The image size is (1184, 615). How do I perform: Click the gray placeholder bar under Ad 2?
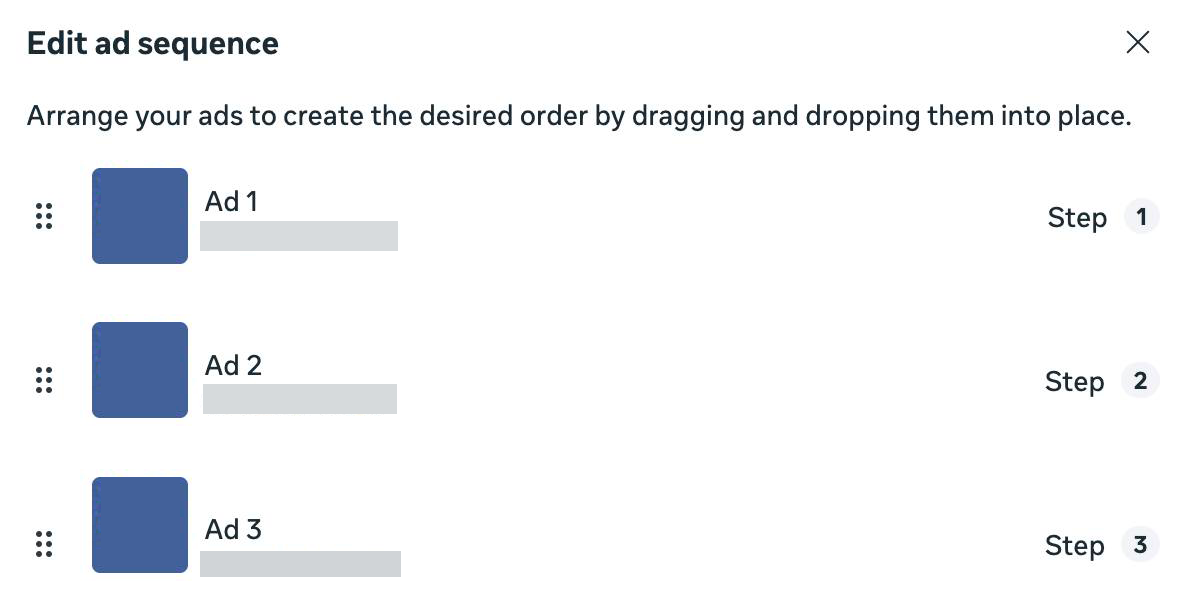tap(300, 399)
